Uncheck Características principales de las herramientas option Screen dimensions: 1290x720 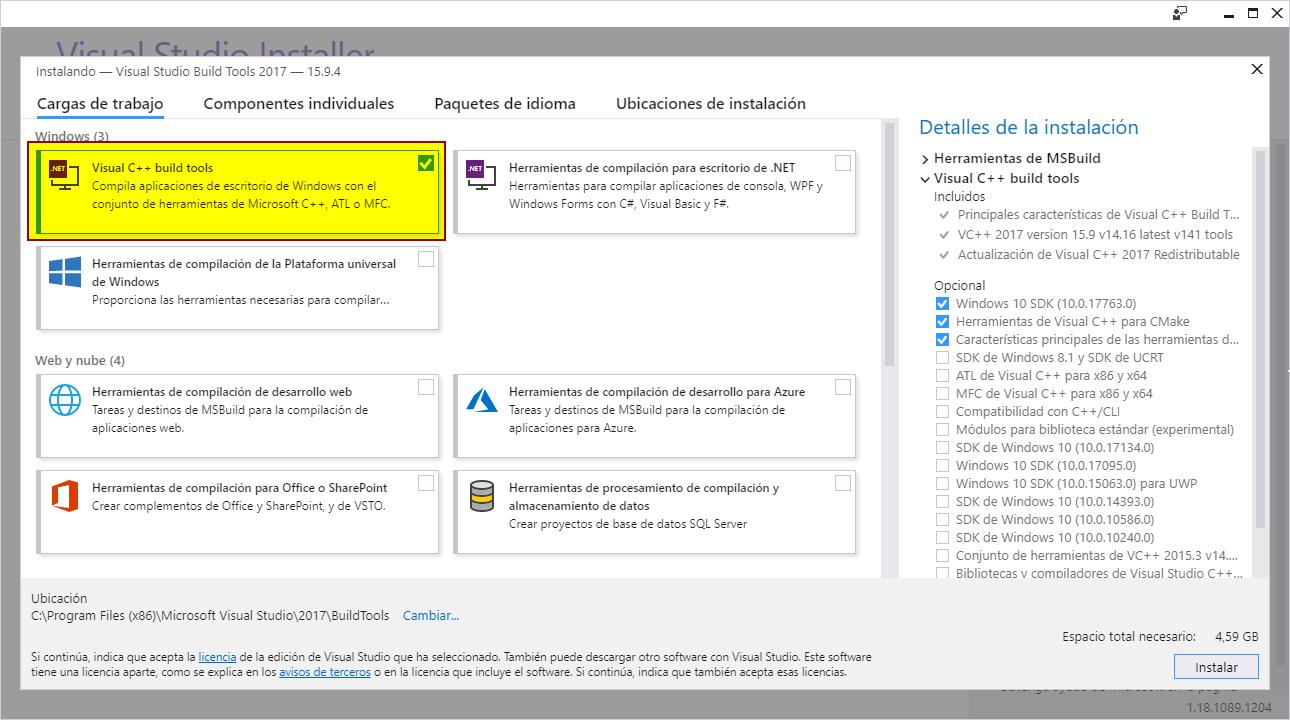(x=942, y=339)
